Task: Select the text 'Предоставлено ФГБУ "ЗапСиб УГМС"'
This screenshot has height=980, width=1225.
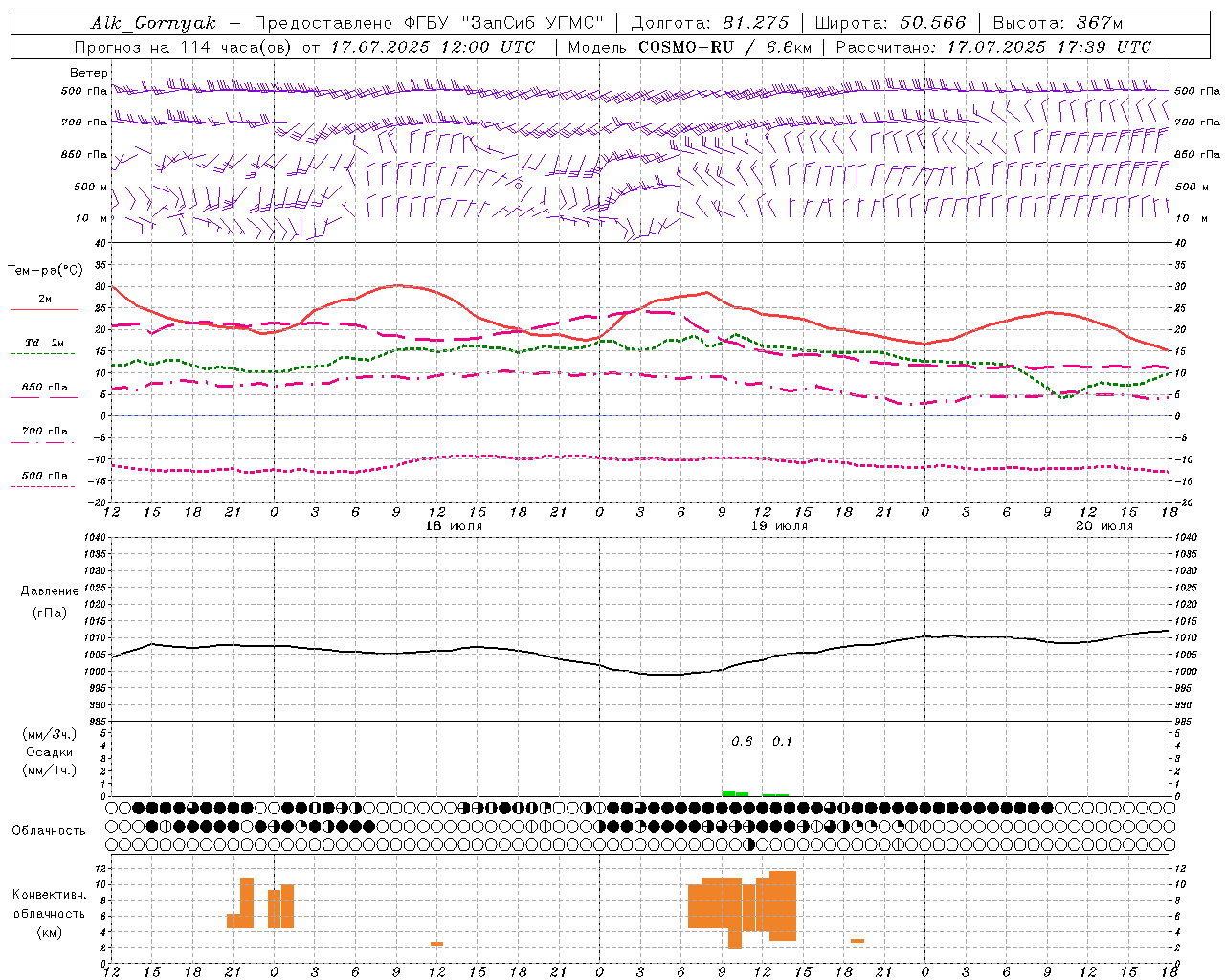Action: (429, 23)
